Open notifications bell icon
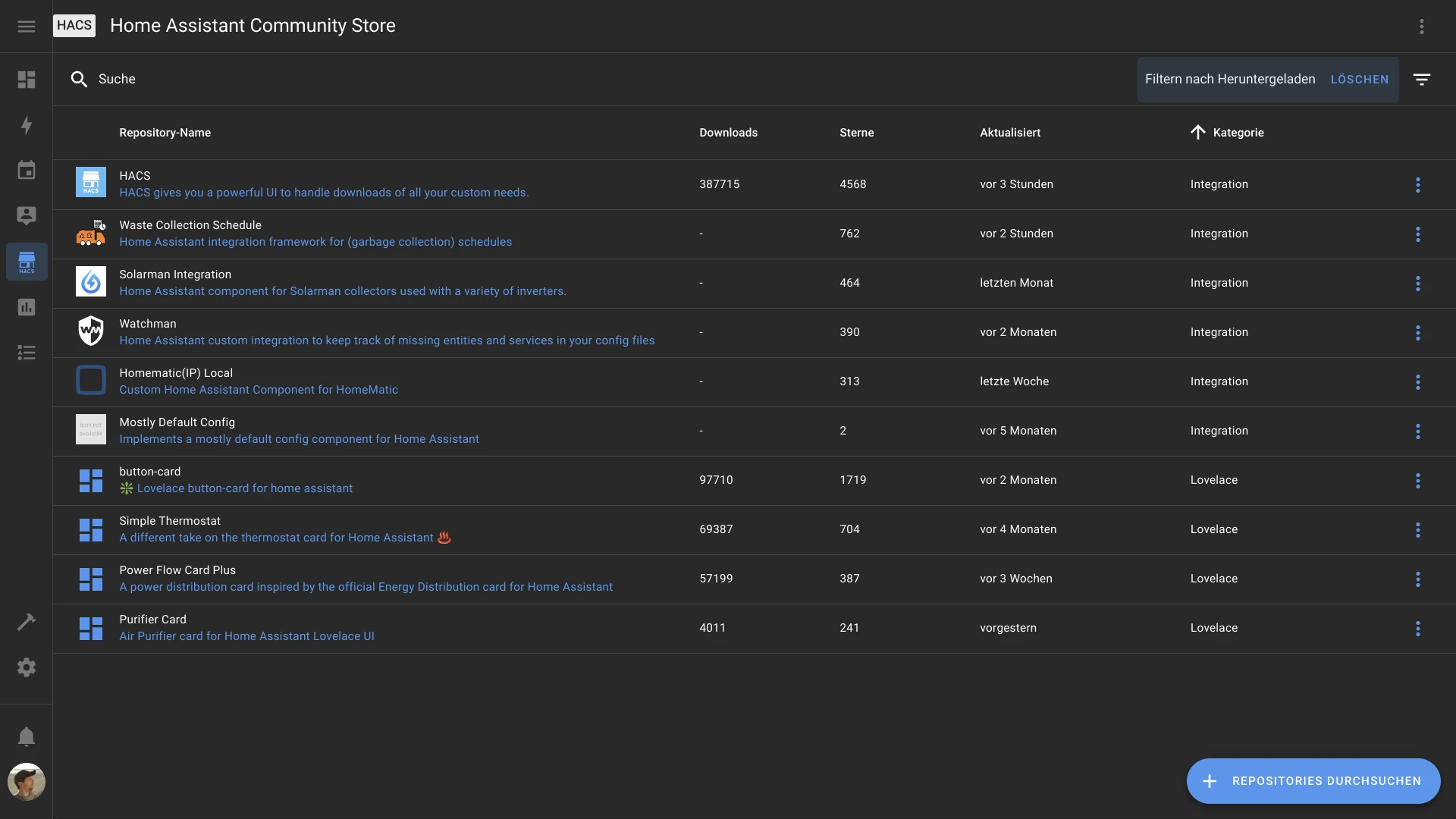 pyautogui.click(x=27, y=736)
